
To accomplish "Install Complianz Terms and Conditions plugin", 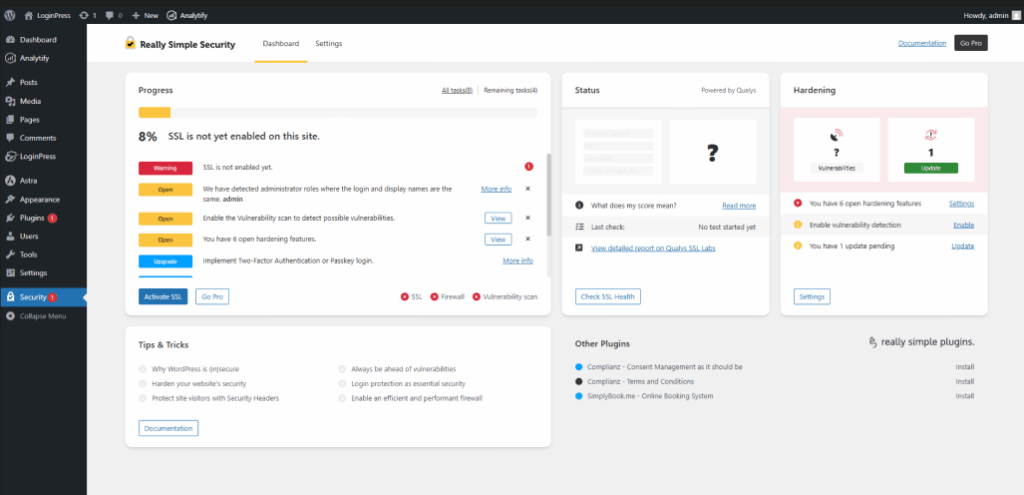I will tap(965, 381).
